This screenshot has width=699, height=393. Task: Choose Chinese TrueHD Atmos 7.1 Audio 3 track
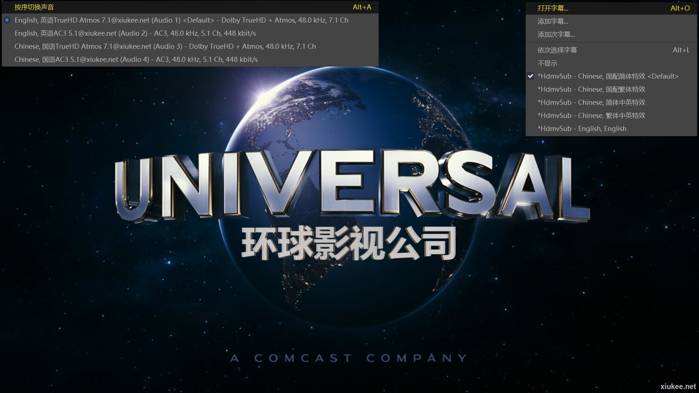190,46
